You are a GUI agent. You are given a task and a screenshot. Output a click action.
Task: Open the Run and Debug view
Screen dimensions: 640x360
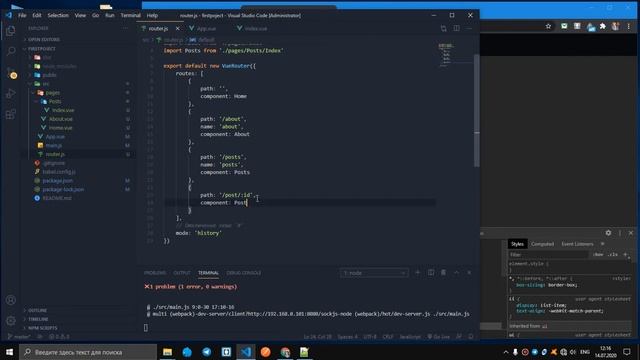click(11, 94)
